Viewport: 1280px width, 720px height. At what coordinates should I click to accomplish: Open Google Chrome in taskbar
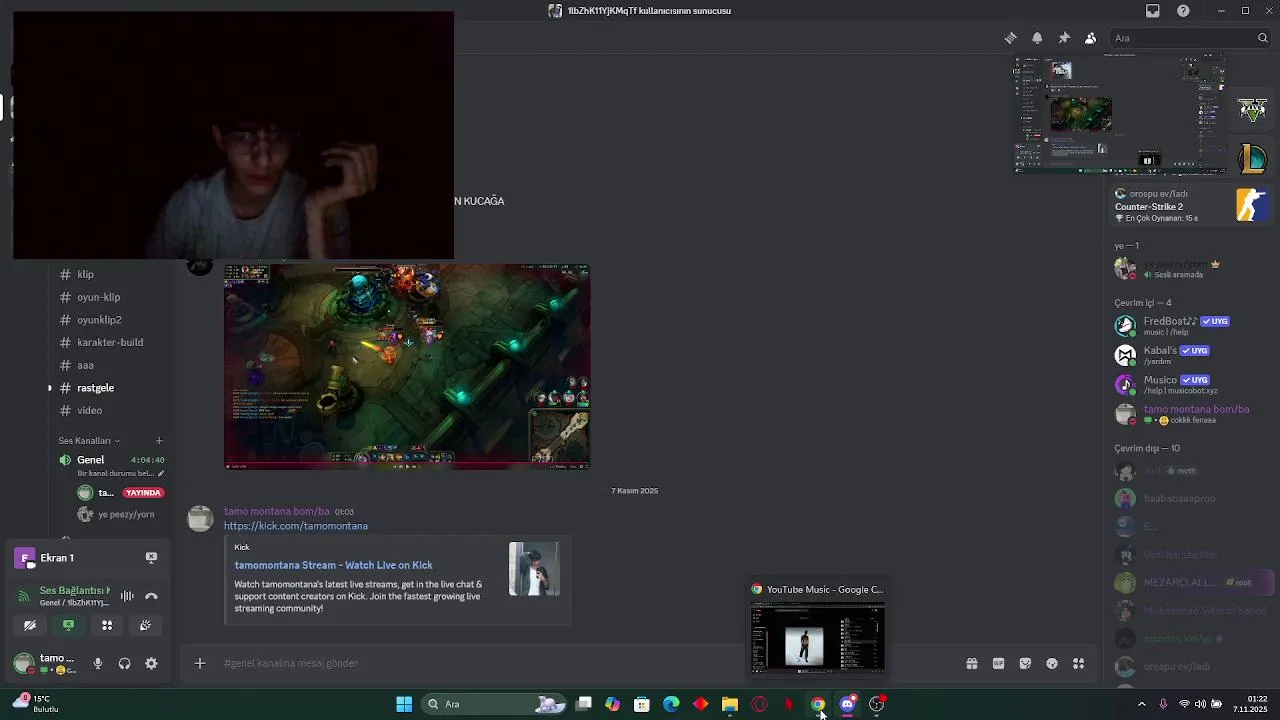818,704
